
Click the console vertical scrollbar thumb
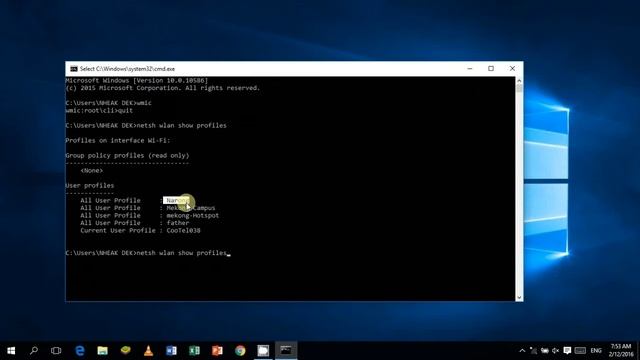pyautogui.click(x=519, y=89)
